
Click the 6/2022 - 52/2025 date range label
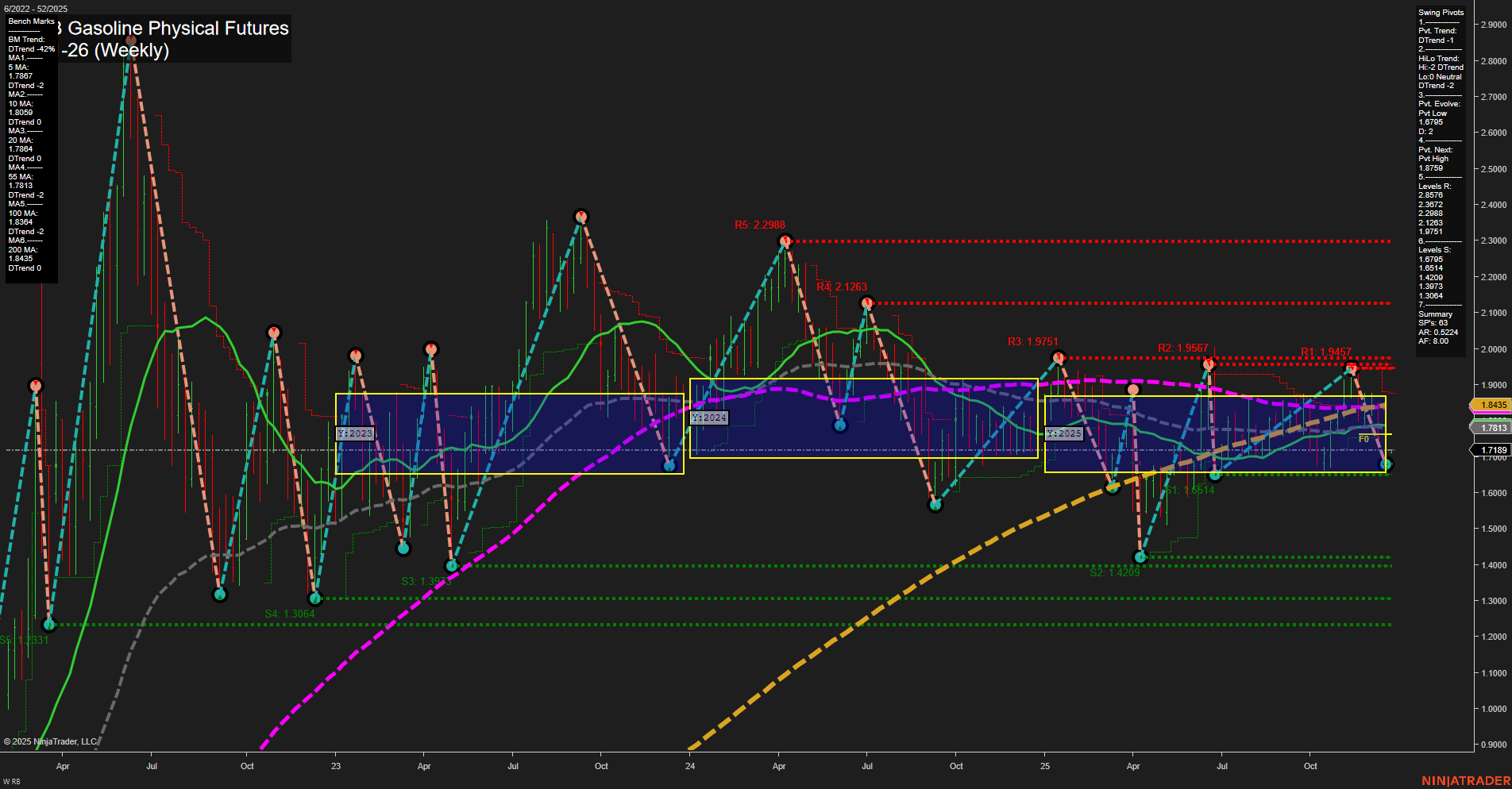tap(36, 10)
